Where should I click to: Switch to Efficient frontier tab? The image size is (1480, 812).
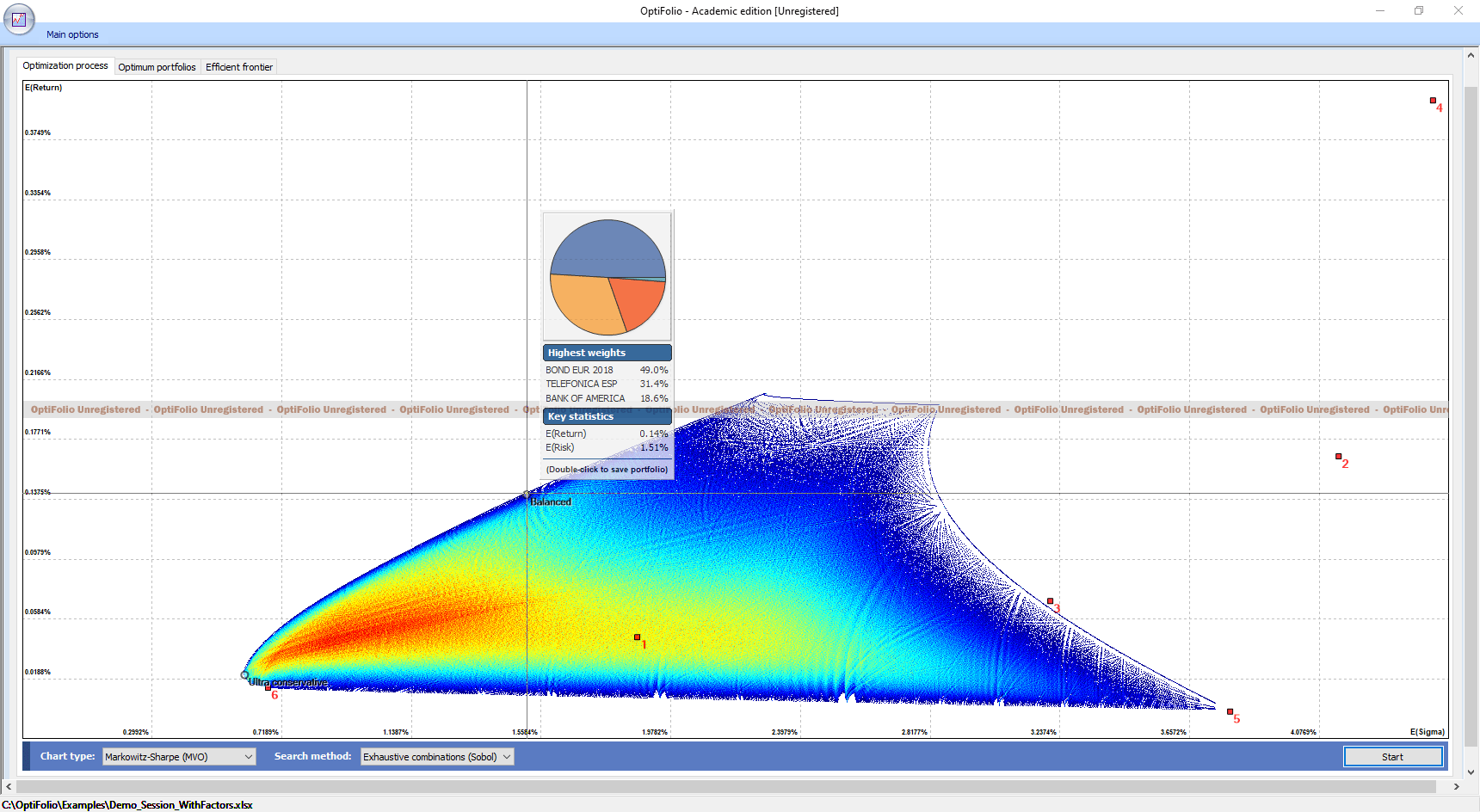pos(239,67)
